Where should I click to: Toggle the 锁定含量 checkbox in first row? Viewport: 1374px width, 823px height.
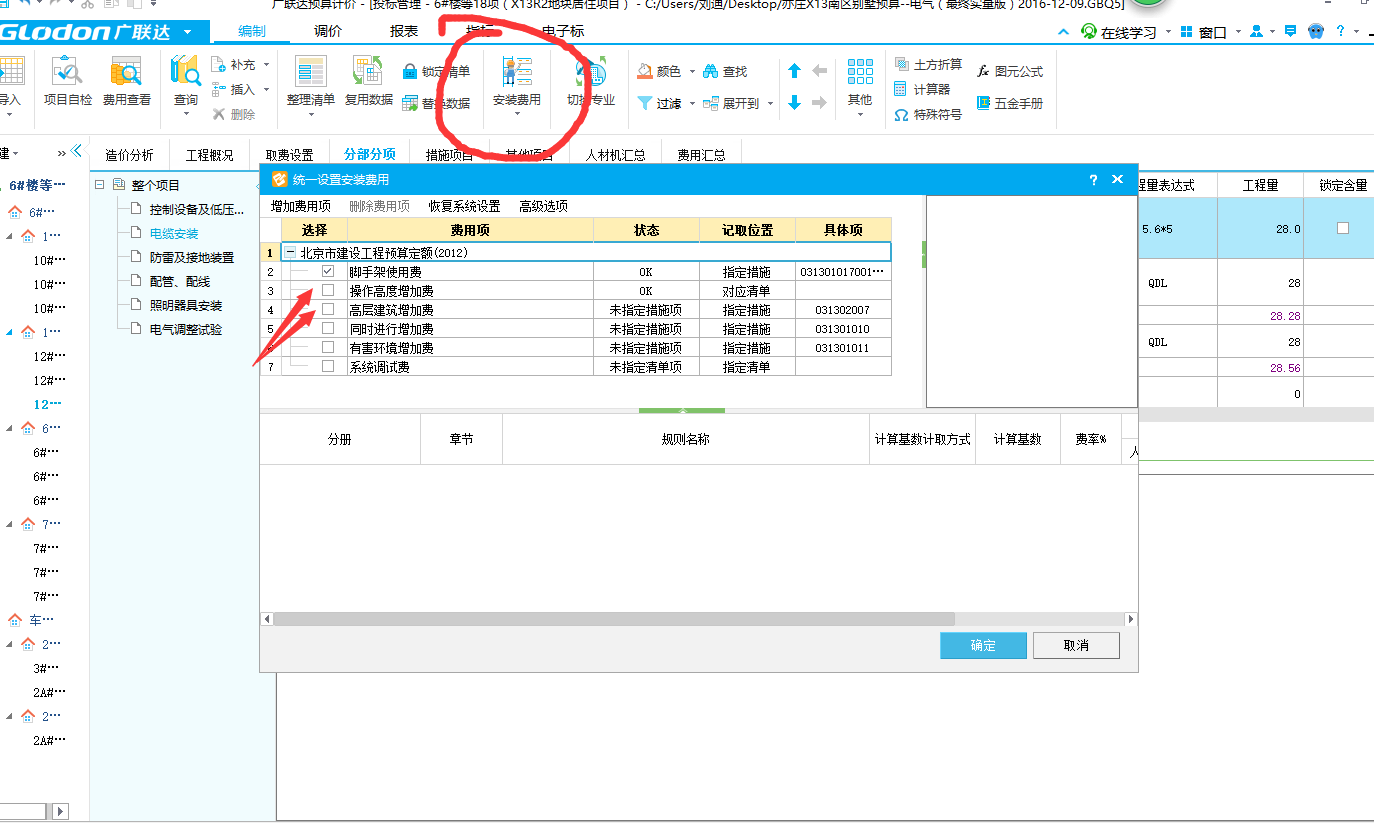tap(1343, 228)
